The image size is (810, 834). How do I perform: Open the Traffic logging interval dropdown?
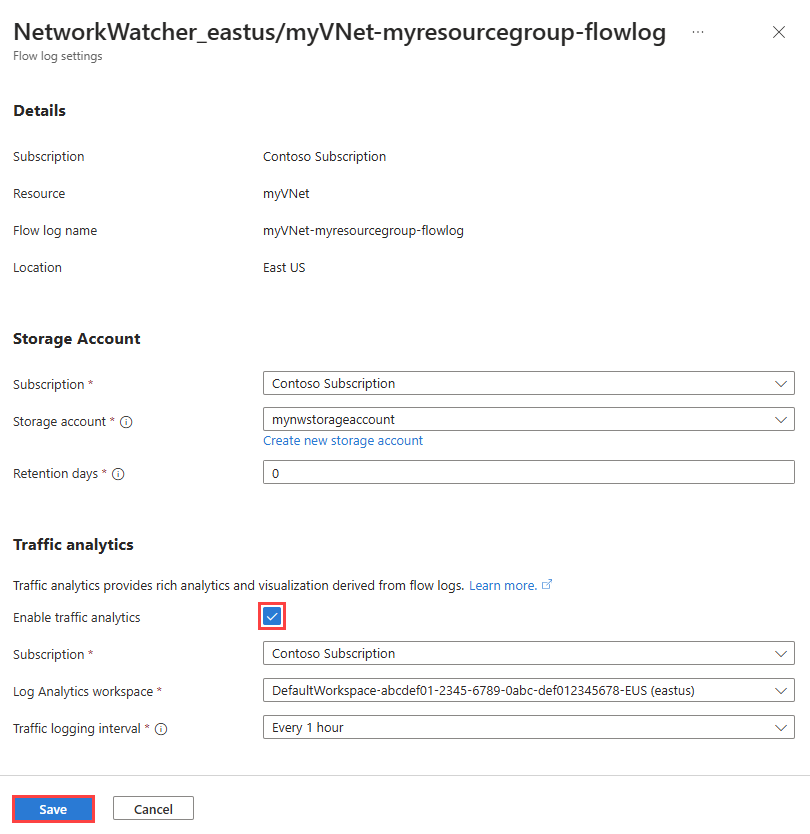[x=529, y=728]
